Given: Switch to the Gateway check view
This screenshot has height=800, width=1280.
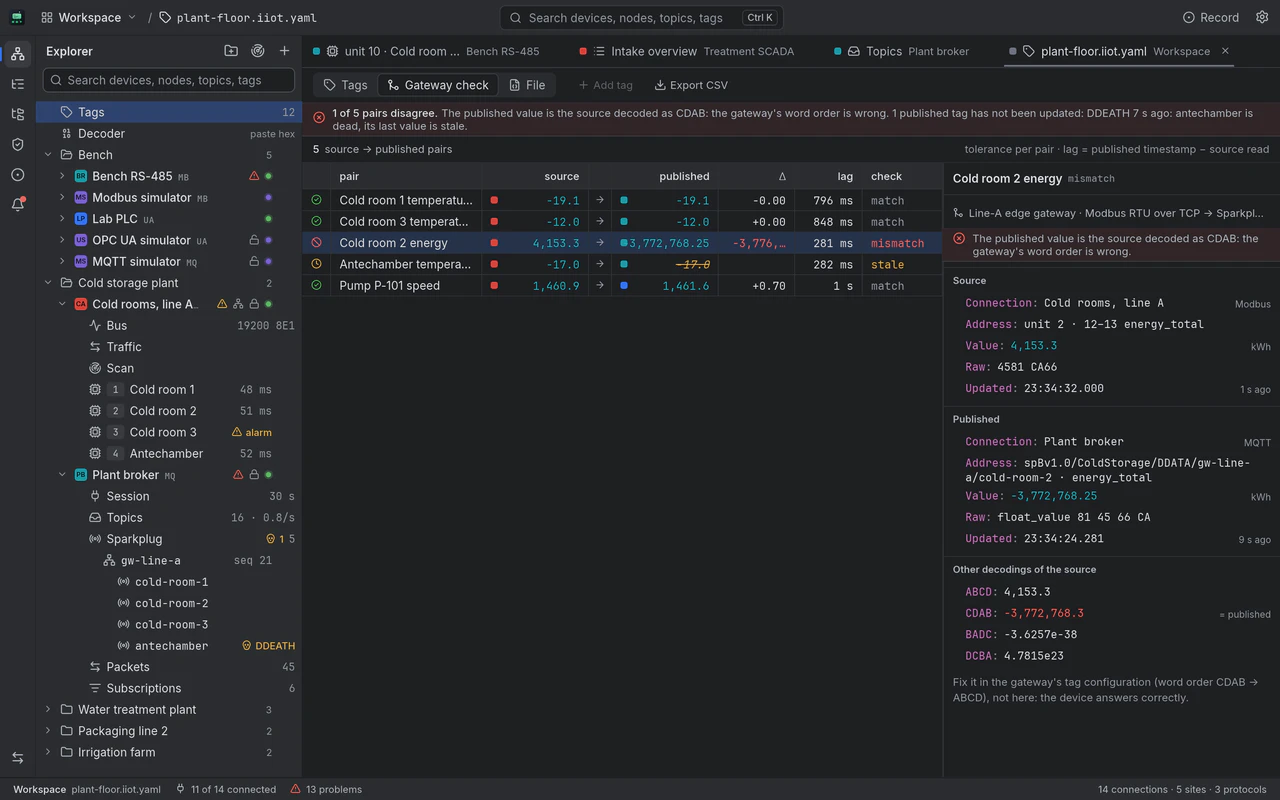Looking at the screenshot, I should pyautogui.click(x=438, y=85).
